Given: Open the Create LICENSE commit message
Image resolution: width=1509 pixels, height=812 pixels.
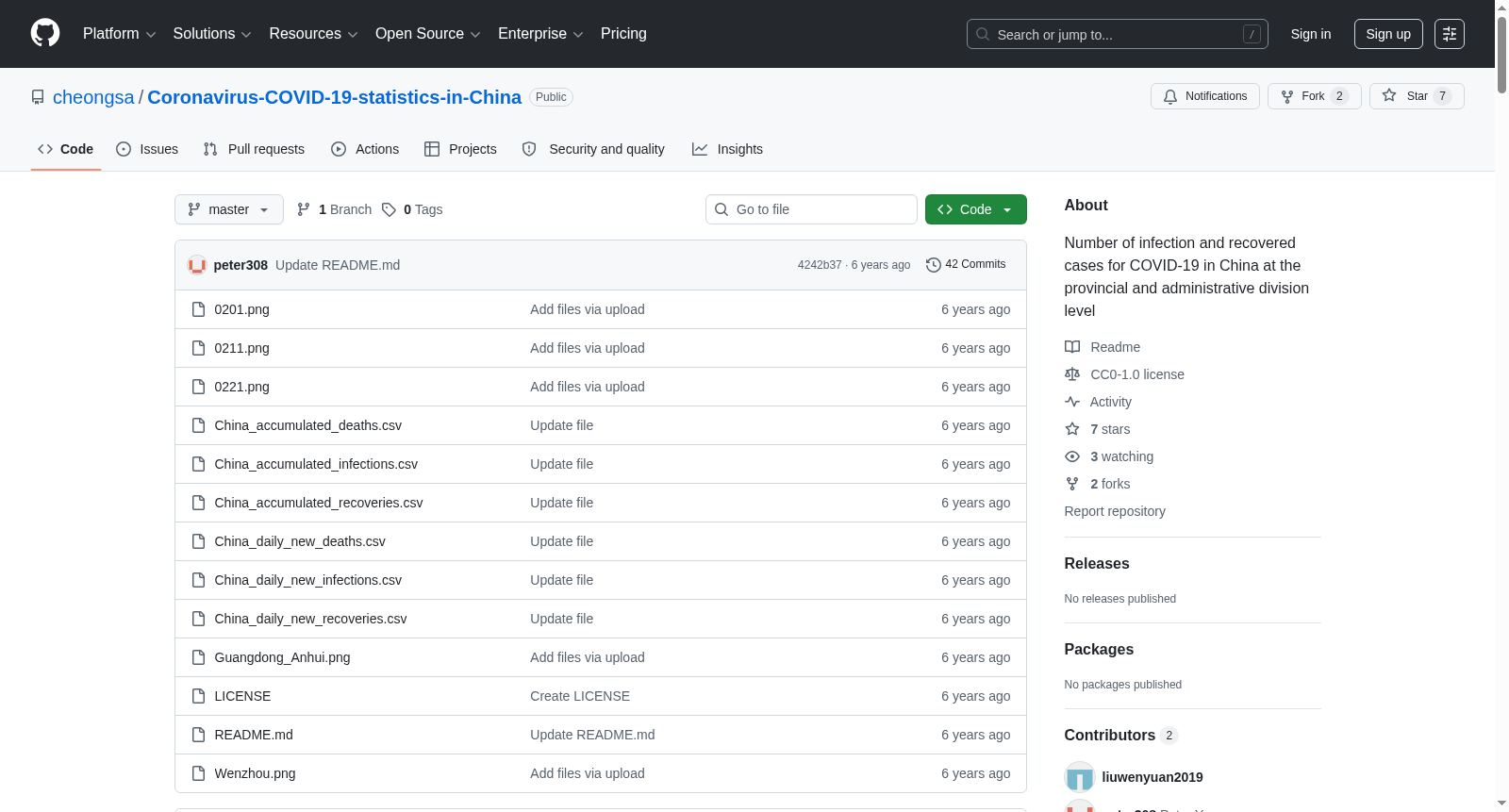Looking at the screenshot, I should tap(580, 696).
